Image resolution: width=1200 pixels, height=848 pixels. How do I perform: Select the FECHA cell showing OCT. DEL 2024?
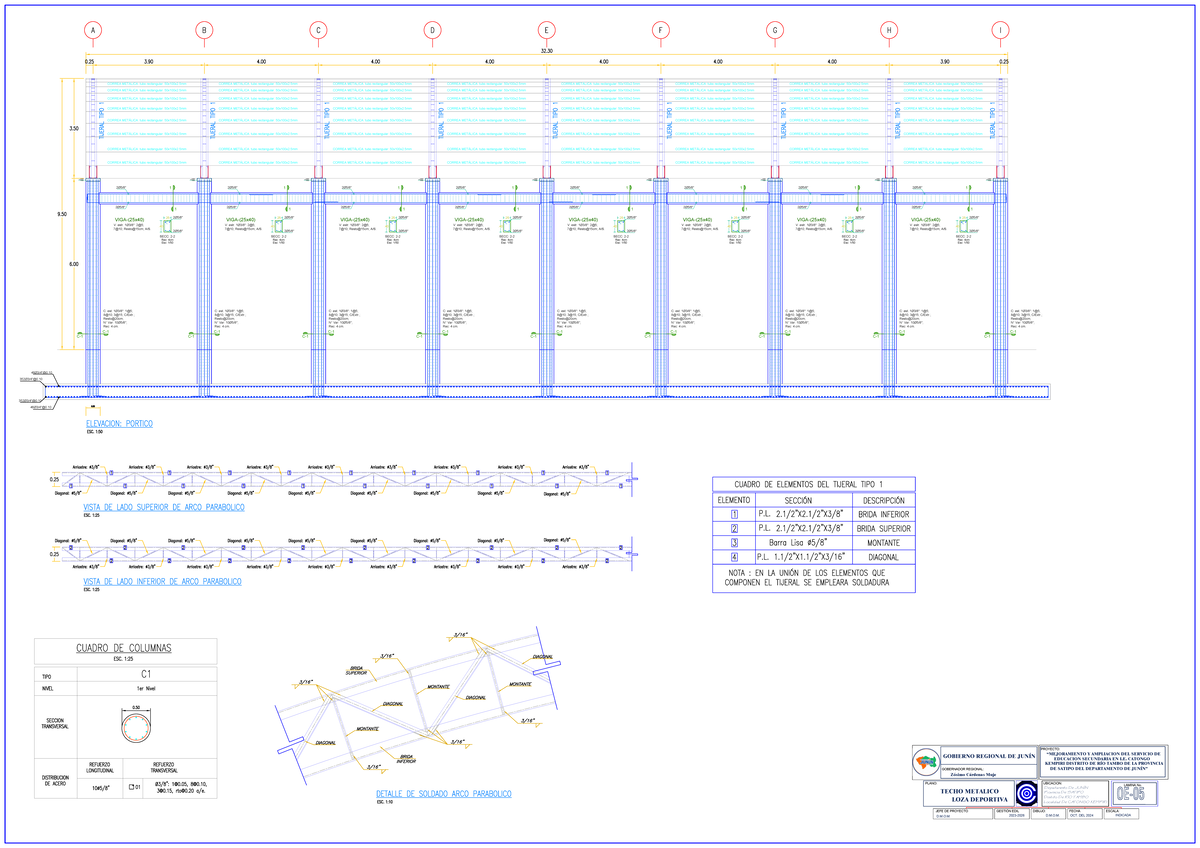1082,814
